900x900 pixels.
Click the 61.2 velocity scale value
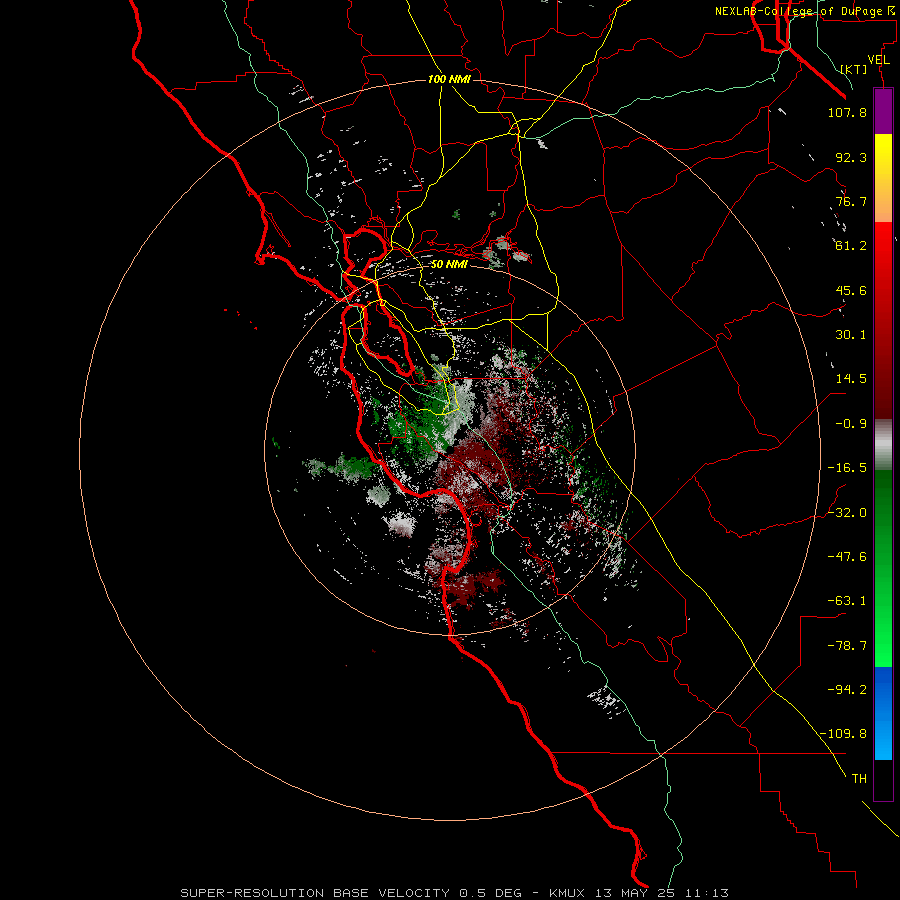coord(851,246)
